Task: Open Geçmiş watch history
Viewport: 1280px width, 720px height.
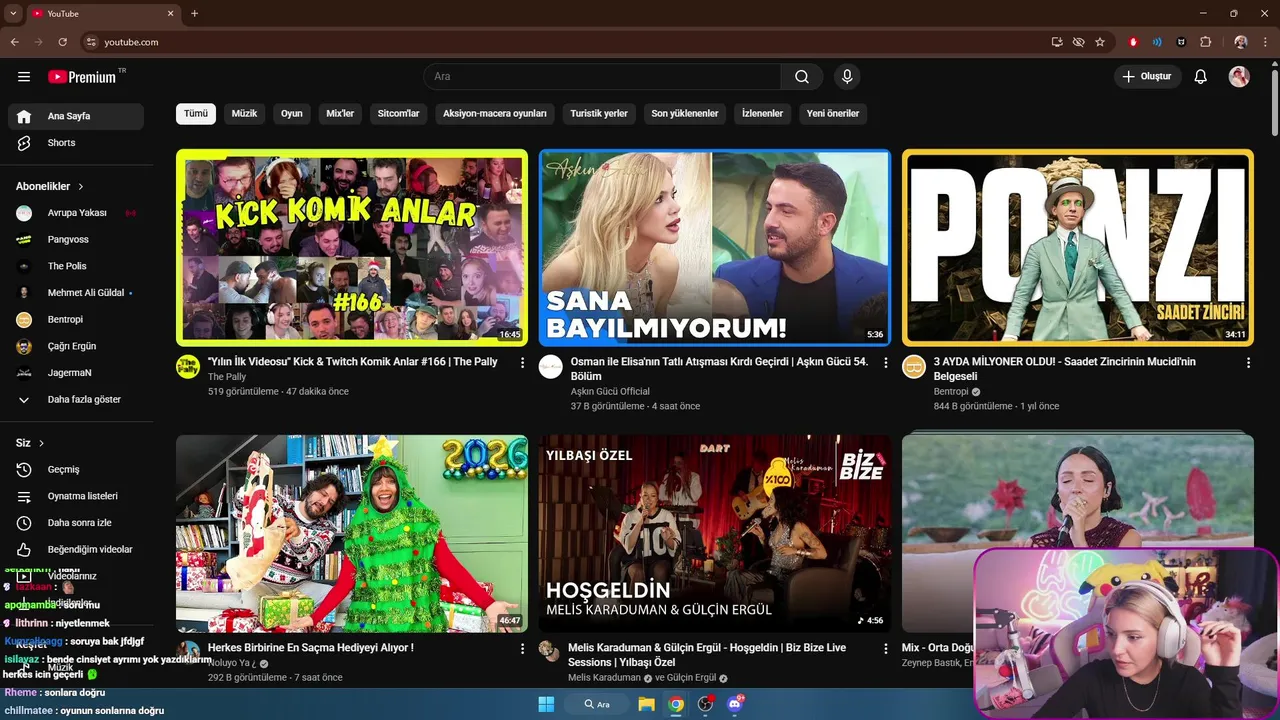Action: coord(76,470)
